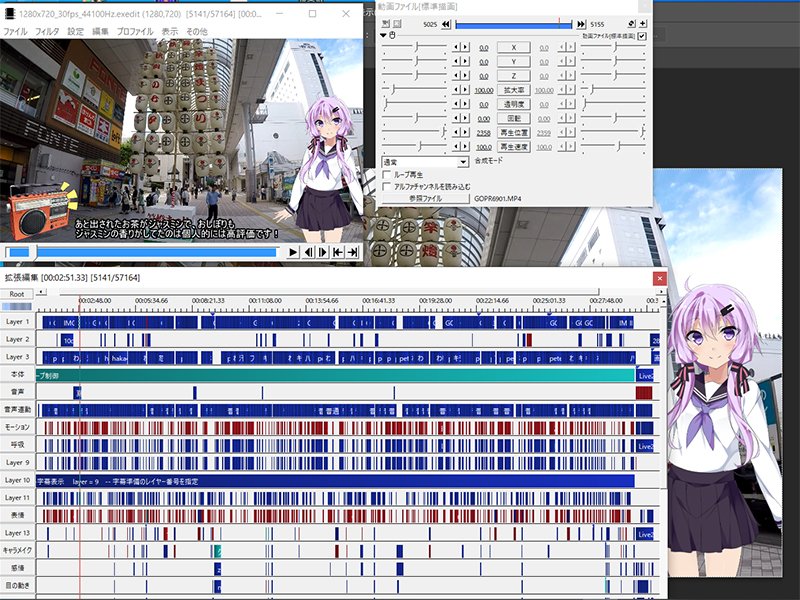The height and width of the screenshot is (600, 800).
Task: Click the Y movement button
Action: [514, 62]
